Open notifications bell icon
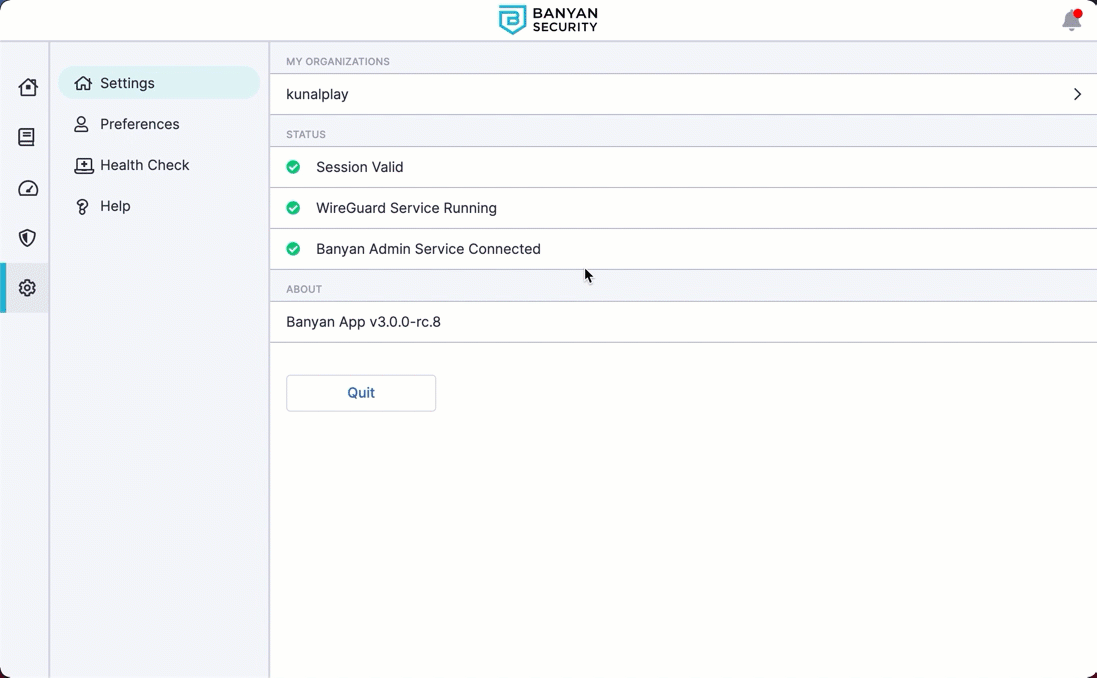Image resolution: width=1097 pixels, height=678 pixels. (1071, 20)
